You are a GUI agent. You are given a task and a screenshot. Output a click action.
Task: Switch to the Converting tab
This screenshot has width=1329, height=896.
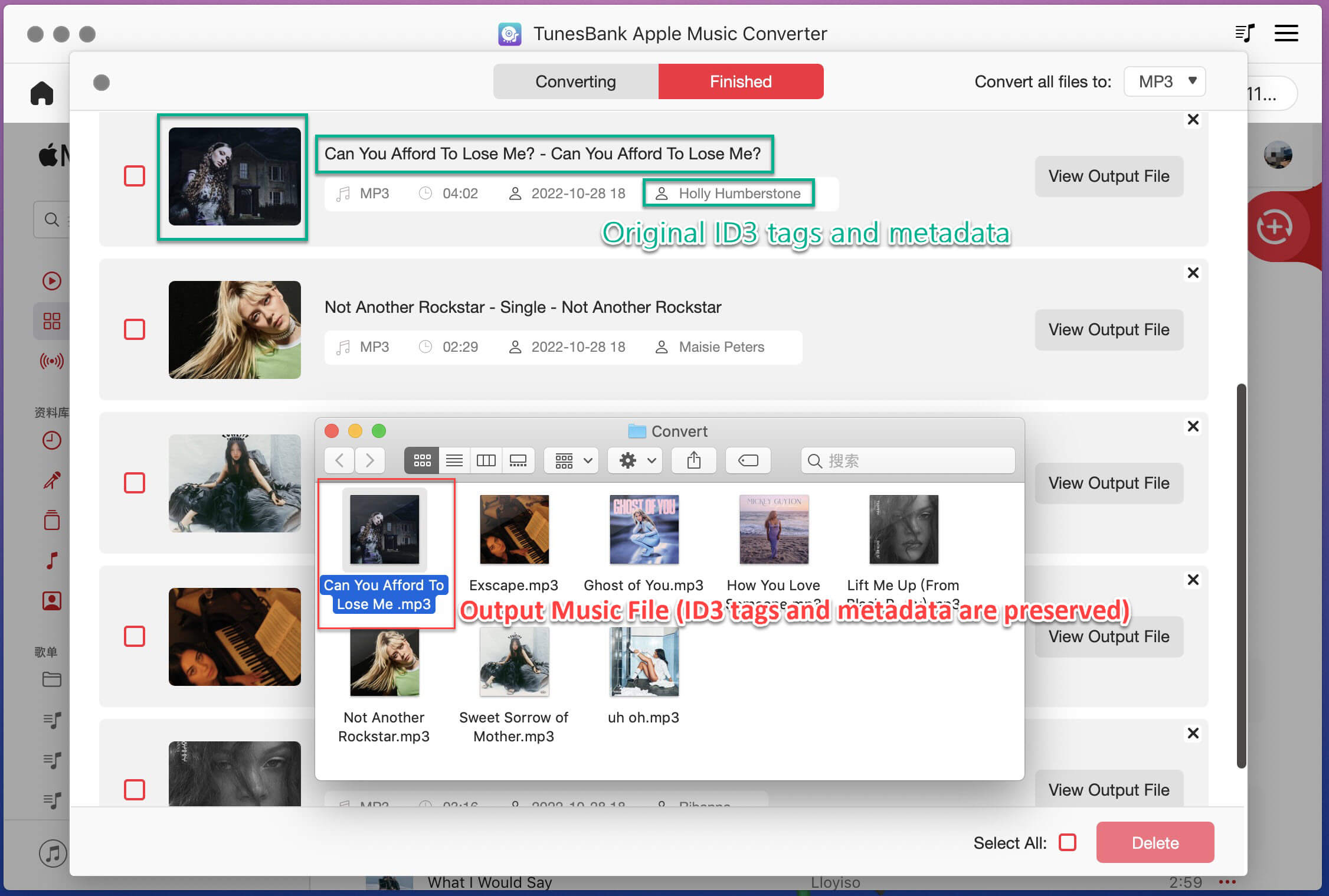[x=575, y=81]
